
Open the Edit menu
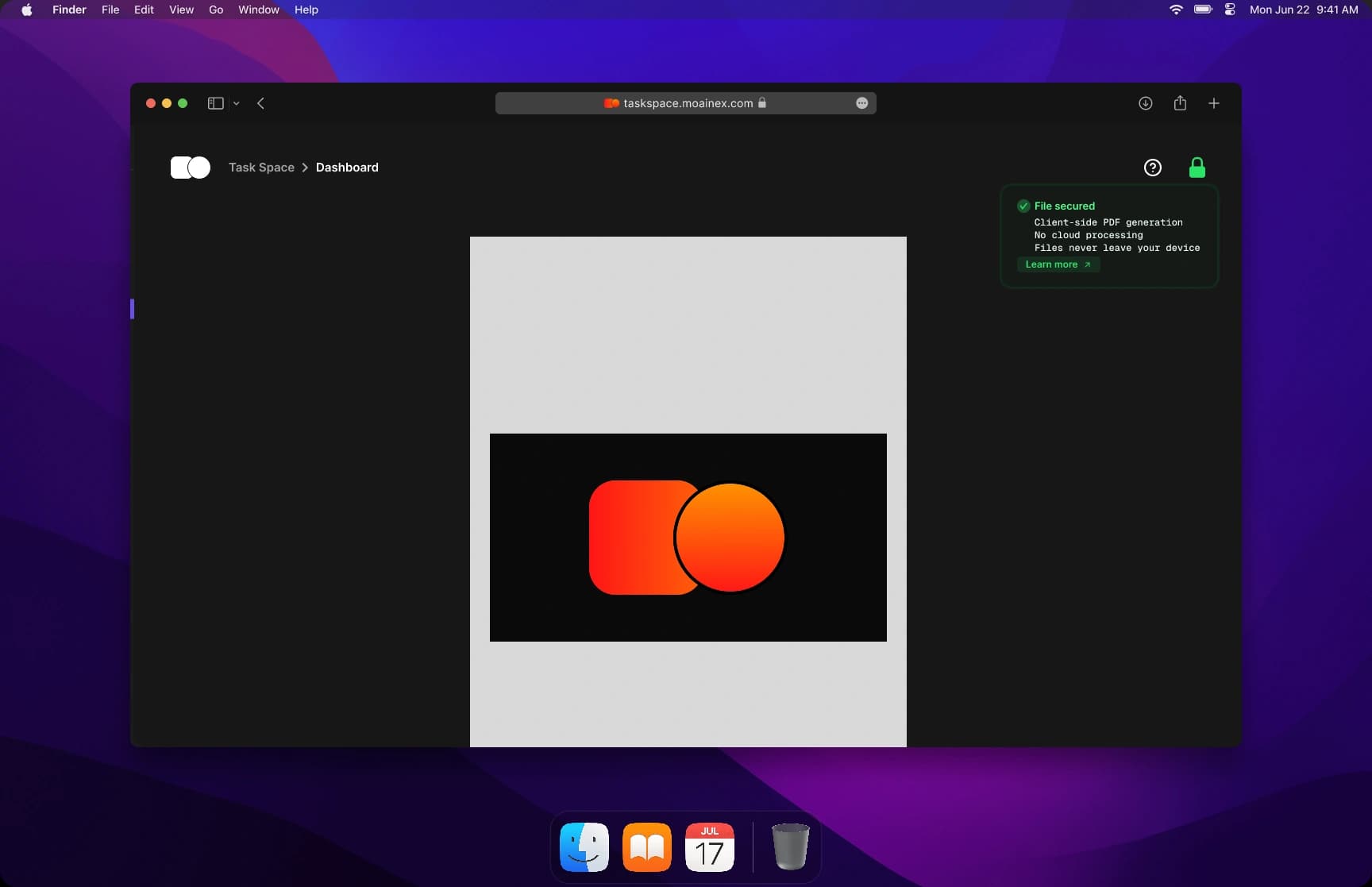click(x=144, y=10)
